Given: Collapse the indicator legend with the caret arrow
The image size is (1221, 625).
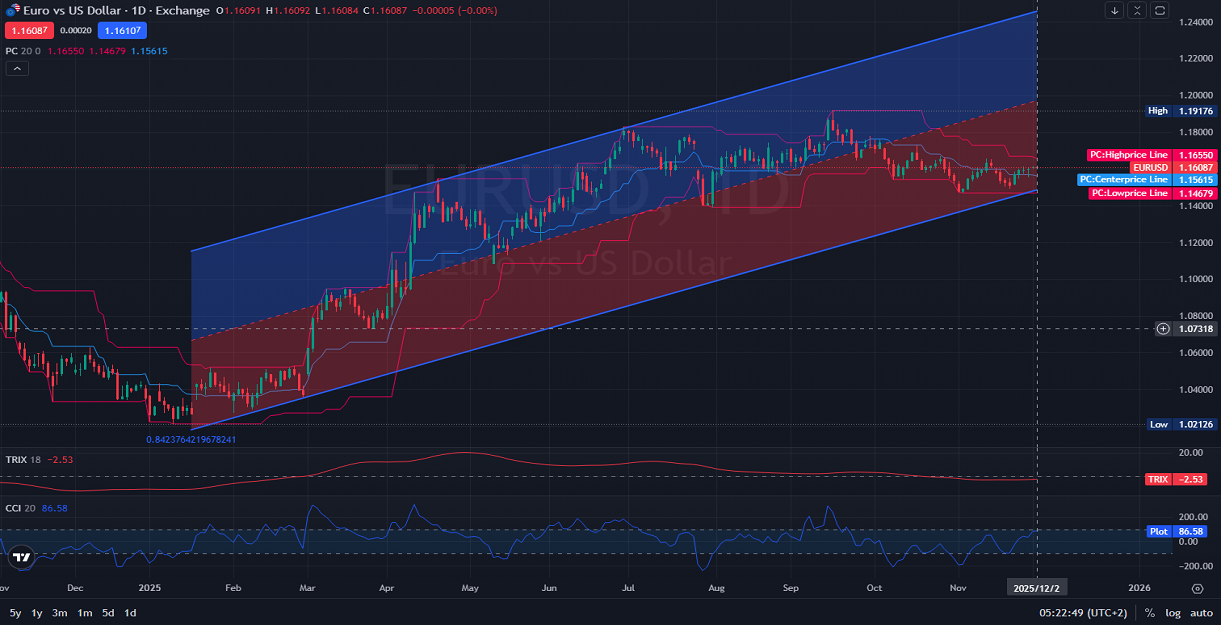Looking at the screenshot, I should tap(16, 68).
